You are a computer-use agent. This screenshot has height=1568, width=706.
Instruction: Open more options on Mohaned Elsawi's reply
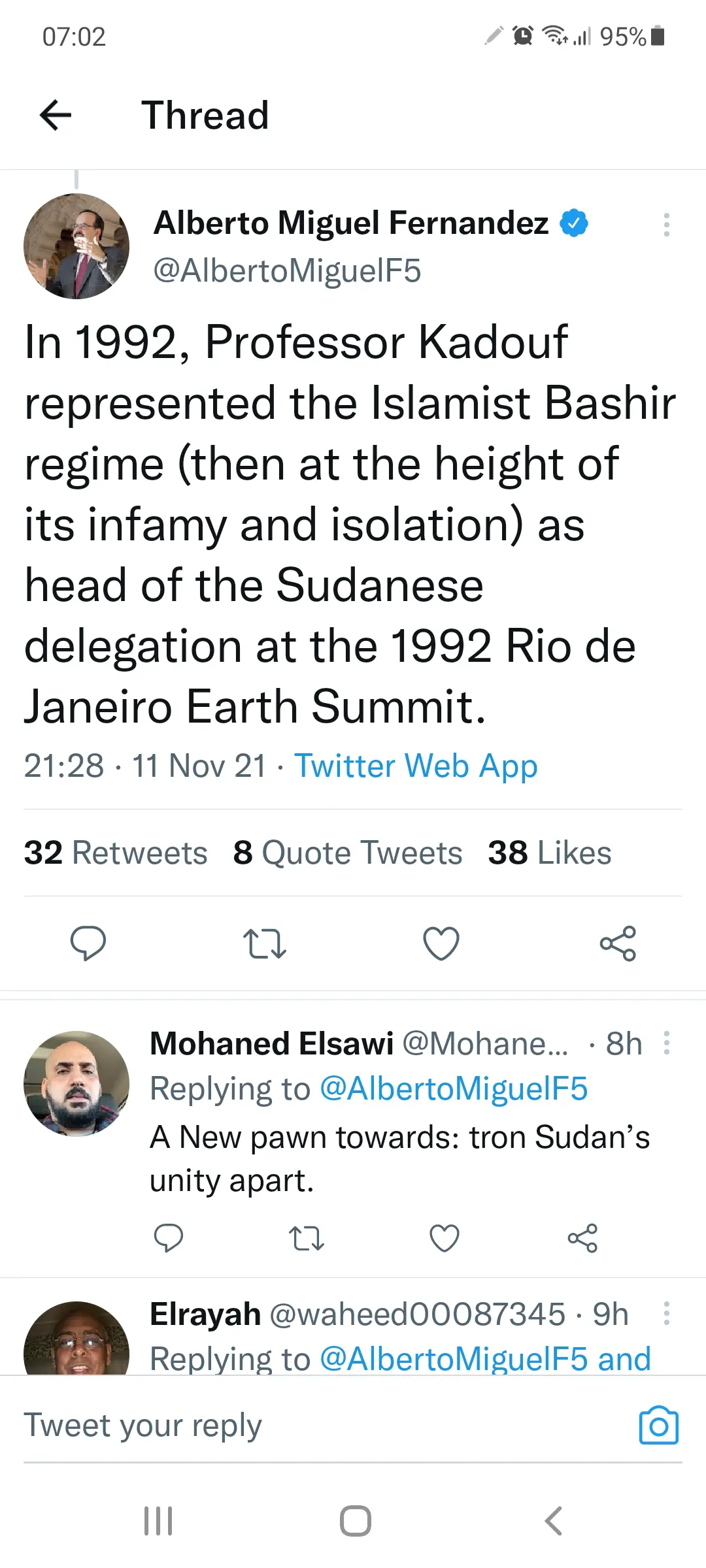pos(666,1043)
